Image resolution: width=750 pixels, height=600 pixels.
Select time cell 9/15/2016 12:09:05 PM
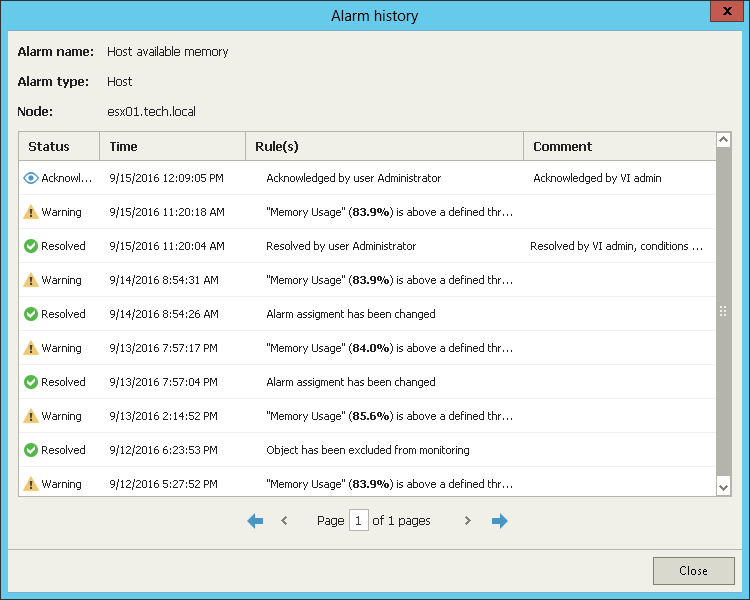click(166, 178)
